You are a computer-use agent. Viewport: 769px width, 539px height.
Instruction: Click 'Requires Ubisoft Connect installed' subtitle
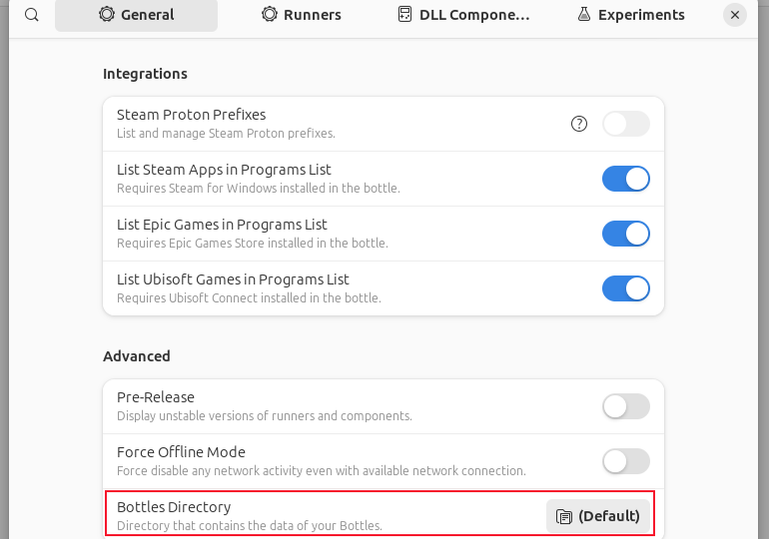click(249, 298)
